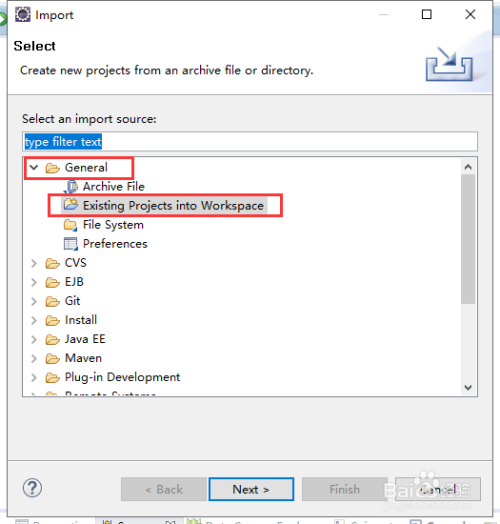Click the Git folder icon
The width and height of the screenshot is (500, 524).
[x=53, y=301]
